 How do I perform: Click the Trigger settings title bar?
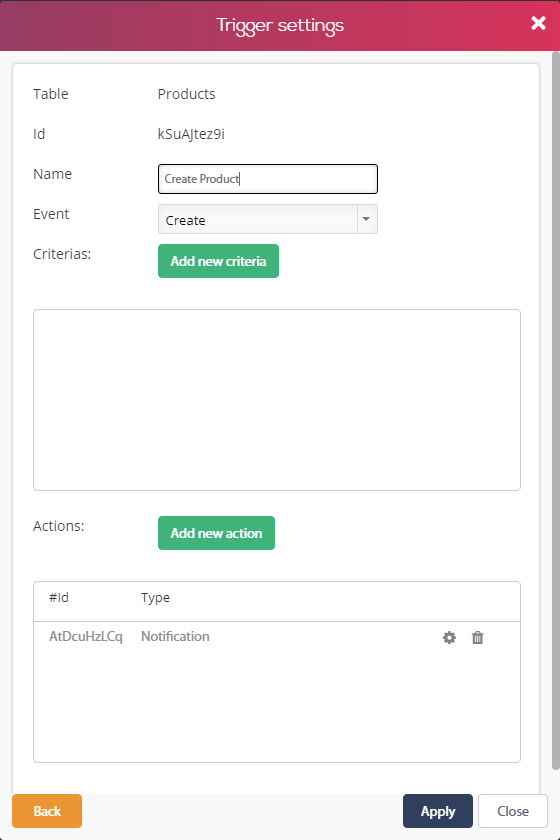click(280, 25)
